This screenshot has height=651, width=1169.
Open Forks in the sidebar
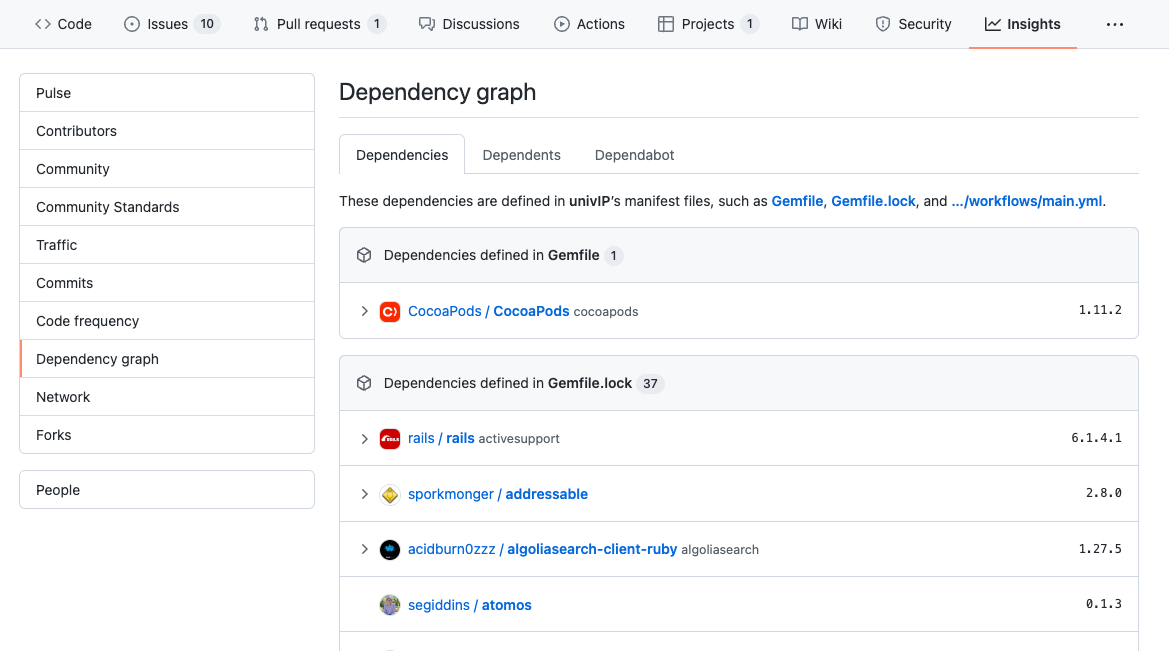click(x=167, y=435)
